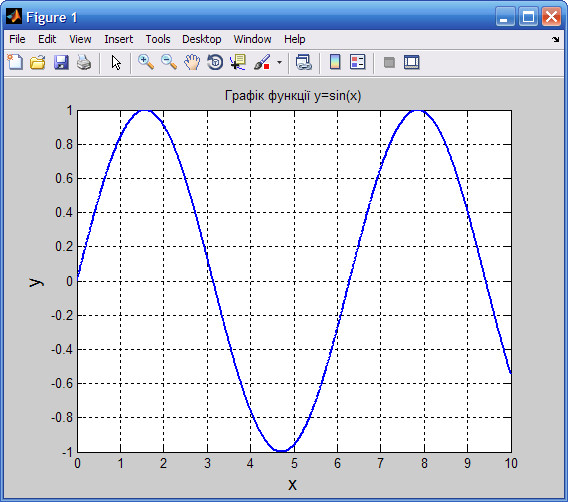Toggle the Brush data tool
Image resolution: width=568 pixels, height=502 pixels.
coord(262,63)
